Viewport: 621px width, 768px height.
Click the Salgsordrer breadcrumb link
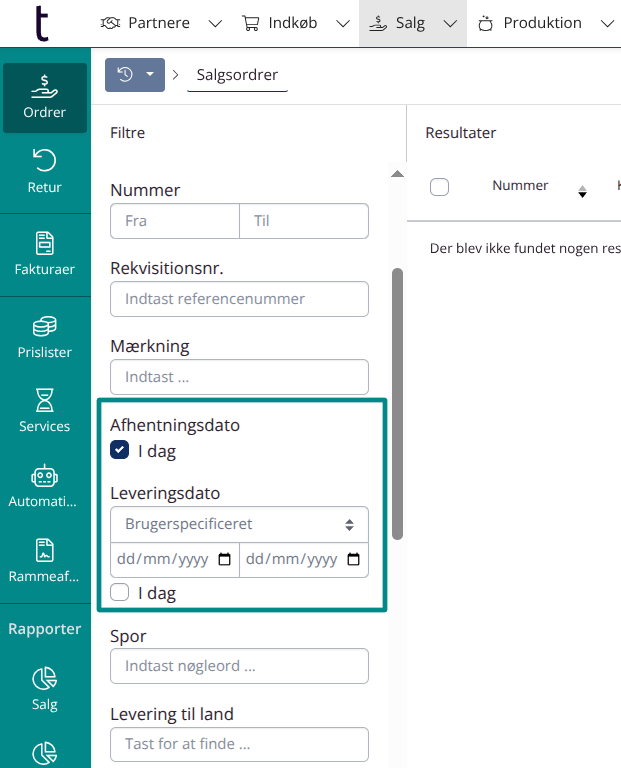click(x=237, y=75)
